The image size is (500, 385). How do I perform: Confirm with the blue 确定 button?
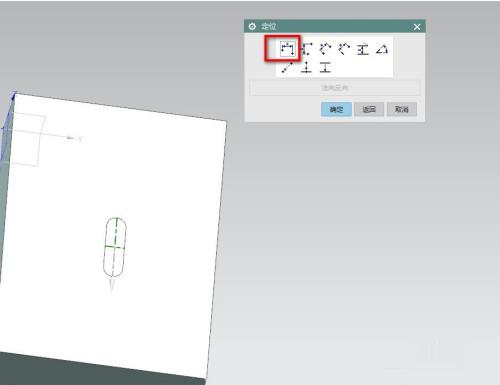[x=336, y=109]
